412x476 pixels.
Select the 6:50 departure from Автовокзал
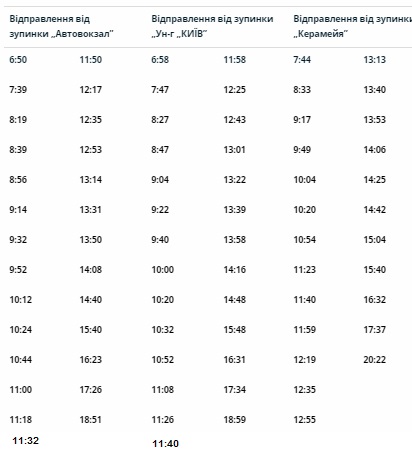point(18,60)
